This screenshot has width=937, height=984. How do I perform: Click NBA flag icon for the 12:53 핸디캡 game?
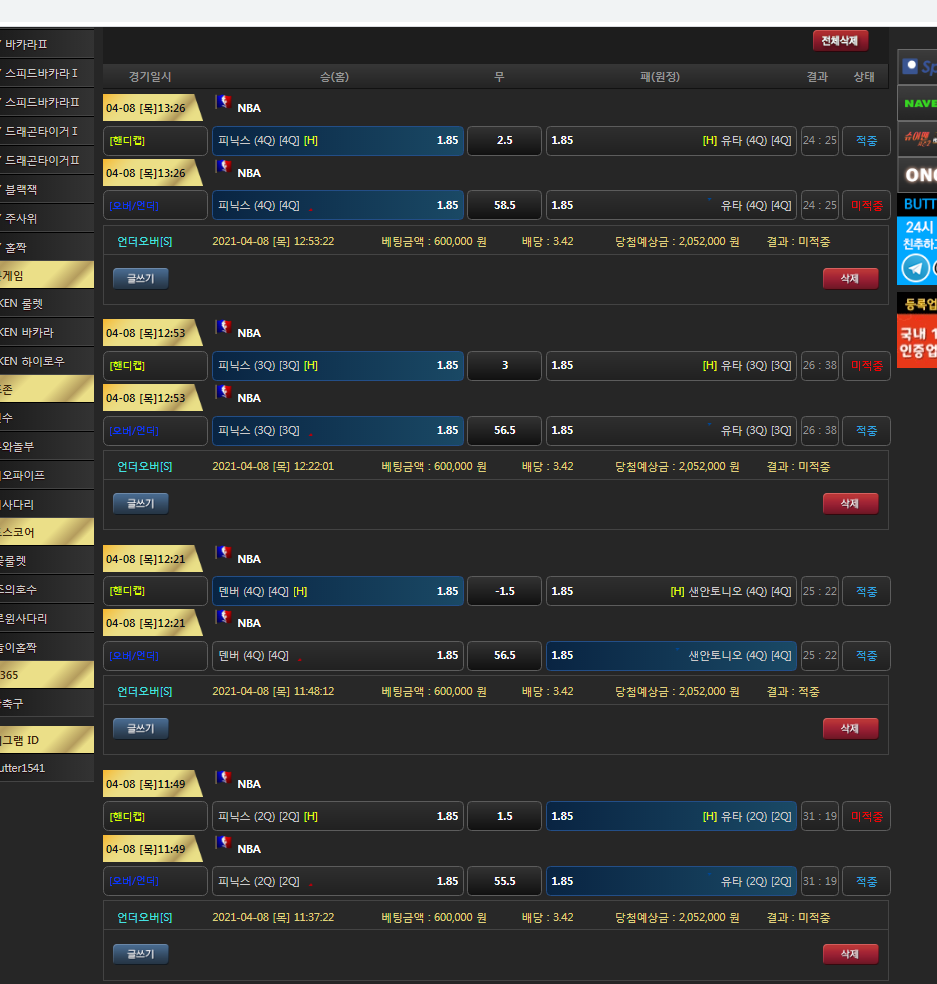click(224, 328)
